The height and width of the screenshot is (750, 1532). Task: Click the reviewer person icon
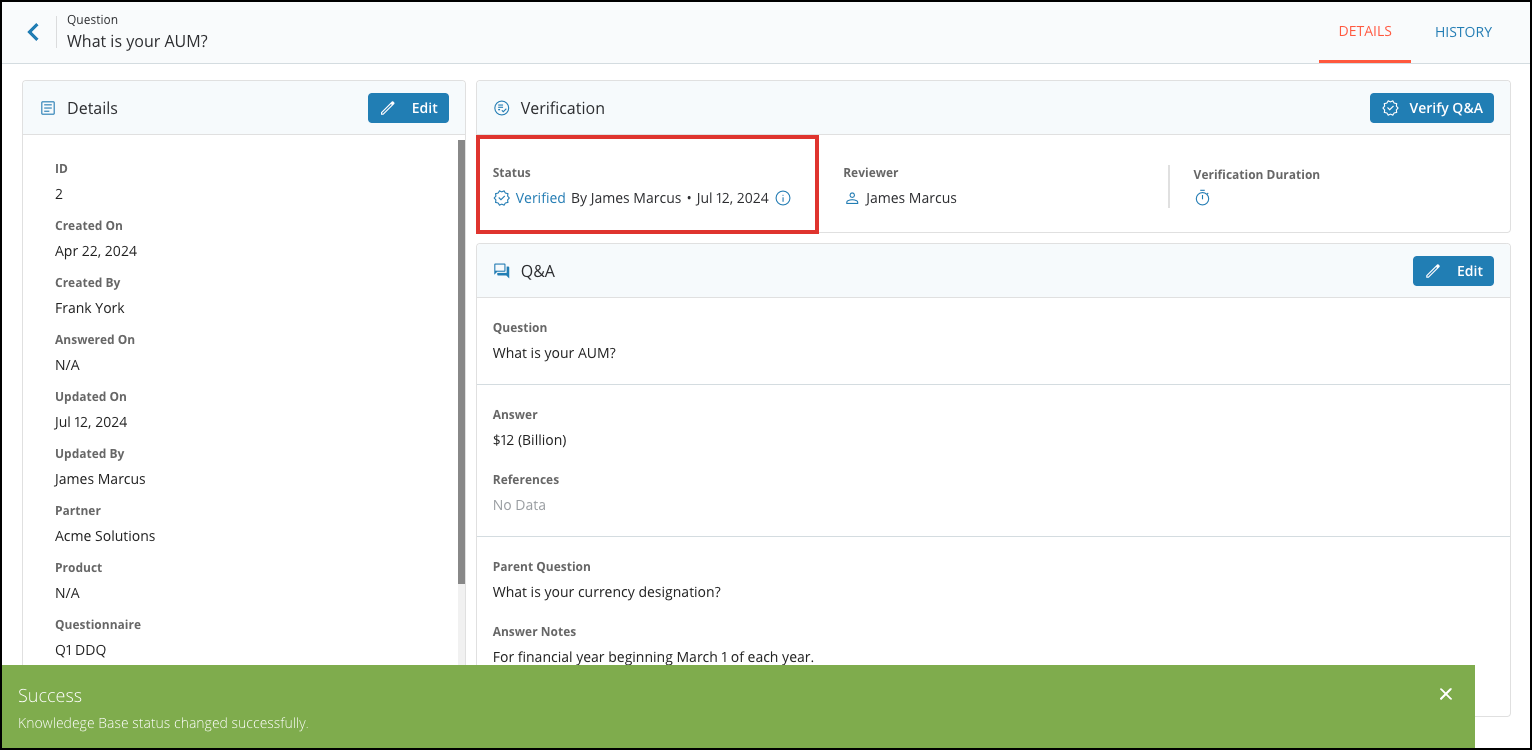point(852,199)
